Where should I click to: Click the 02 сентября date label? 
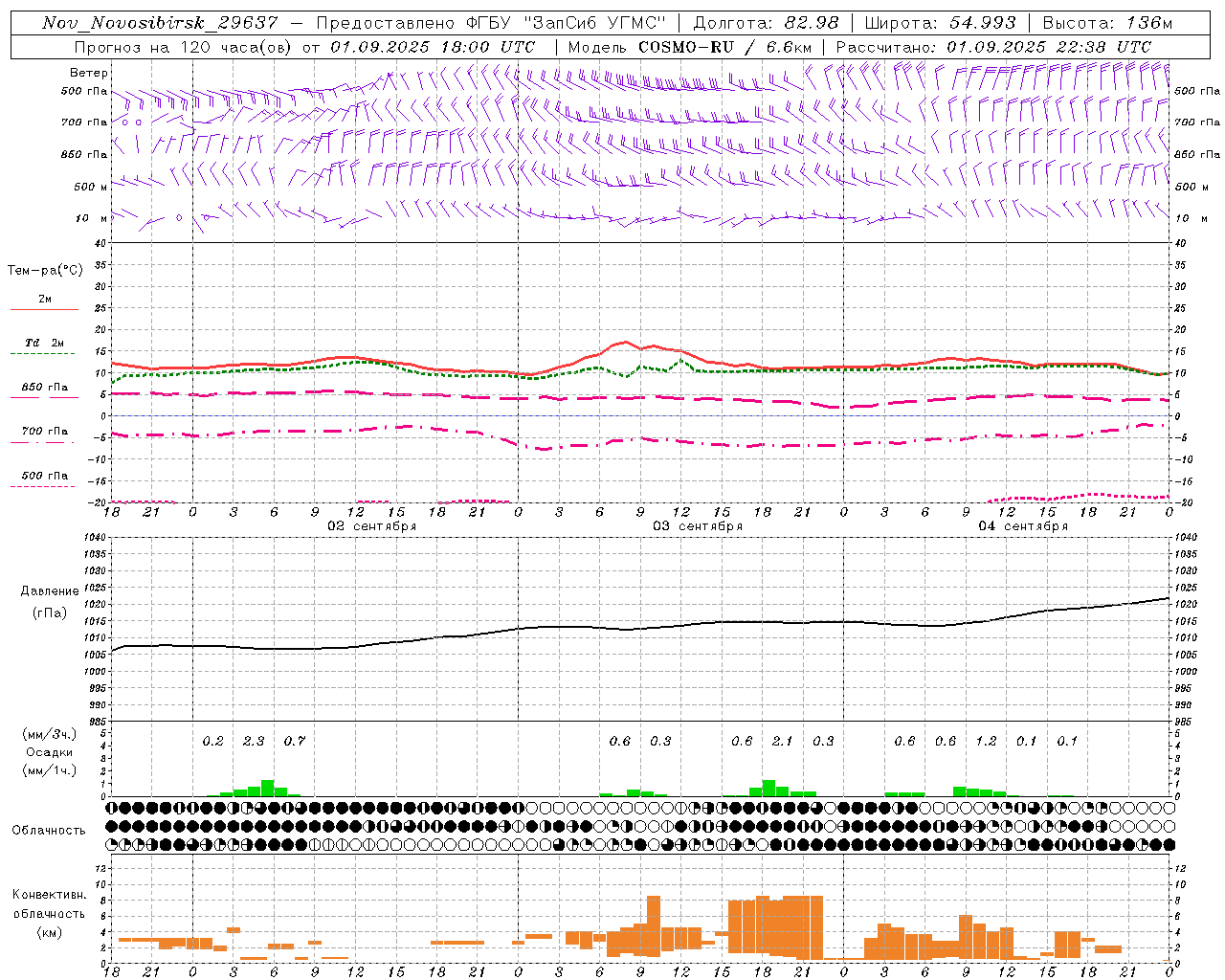371,526
